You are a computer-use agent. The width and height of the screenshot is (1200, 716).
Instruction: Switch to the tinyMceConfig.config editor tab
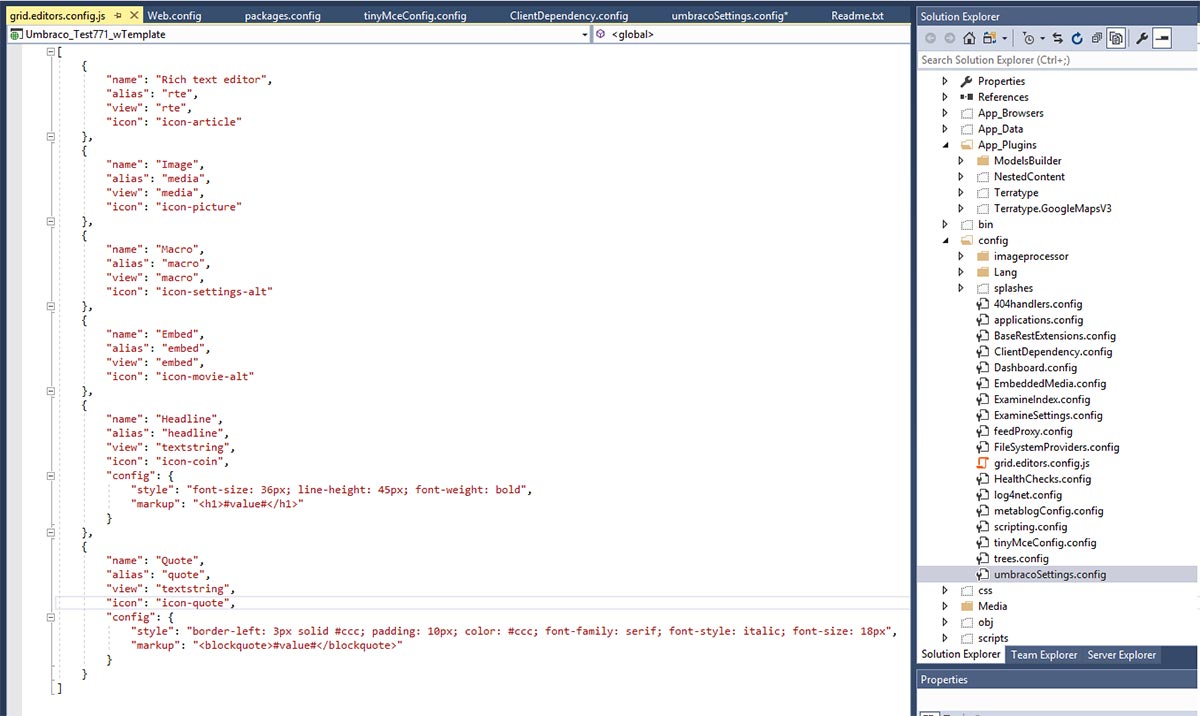pos(415,16)
